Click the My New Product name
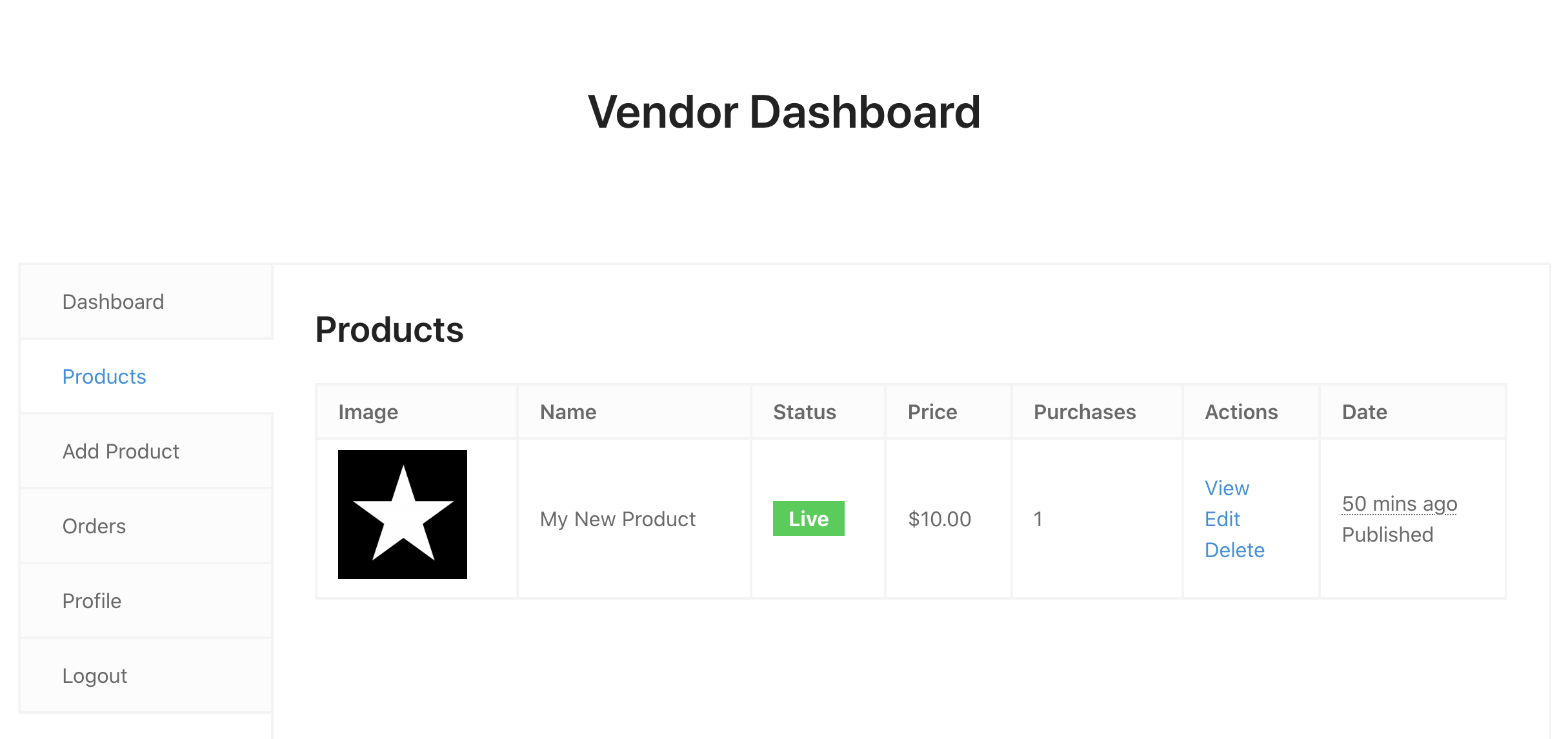 pyautogui.click(x=618, y=519)
